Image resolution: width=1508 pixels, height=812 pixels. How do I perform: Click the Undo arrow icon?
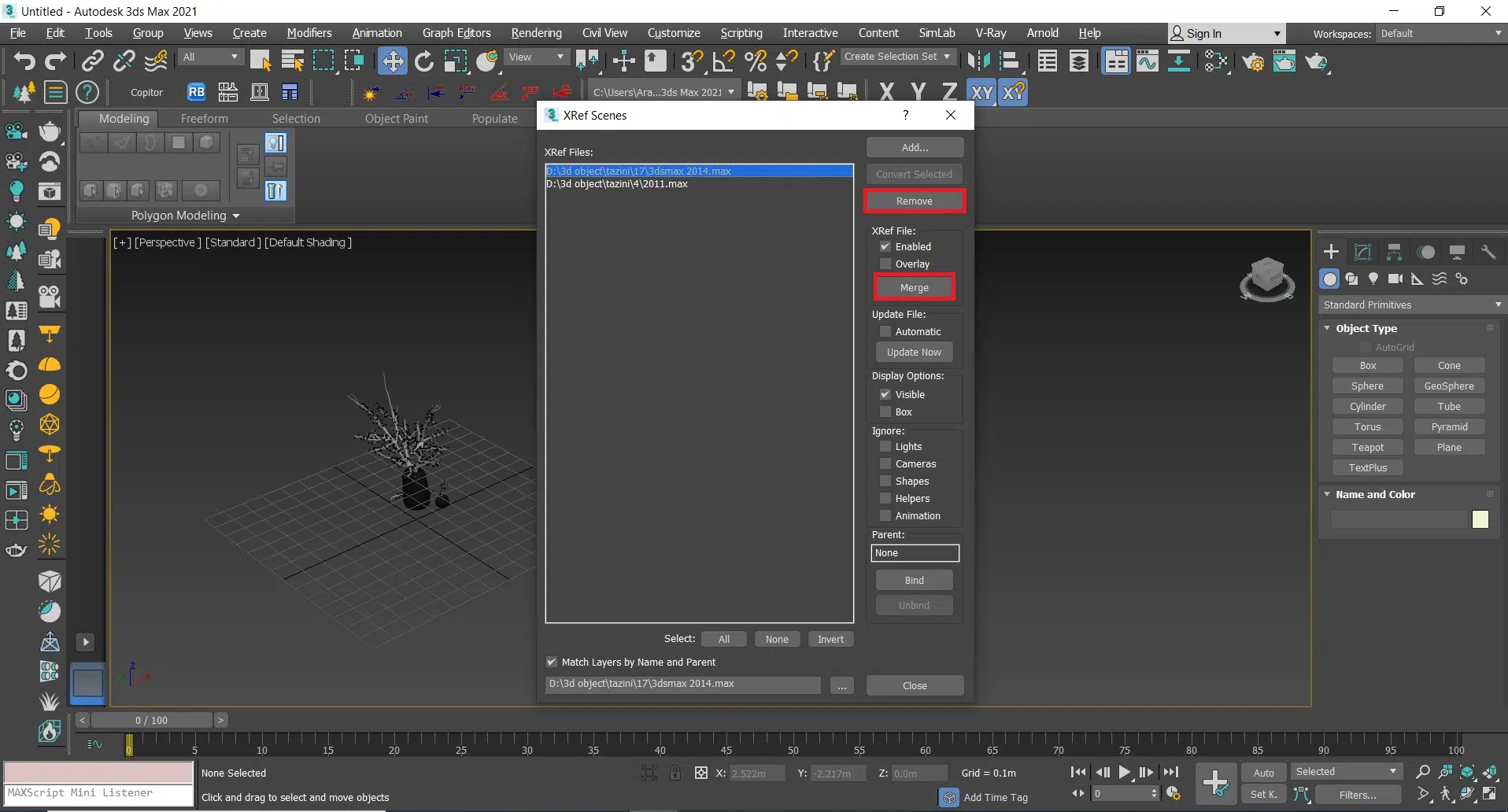[24, 61]
